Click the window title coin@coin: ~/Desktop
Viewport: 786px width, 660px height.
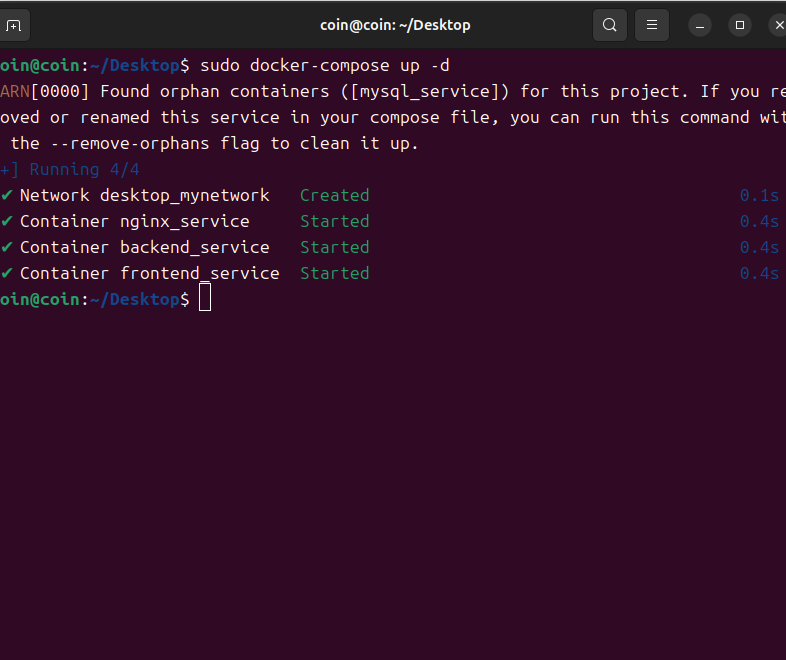pos(395,25)
